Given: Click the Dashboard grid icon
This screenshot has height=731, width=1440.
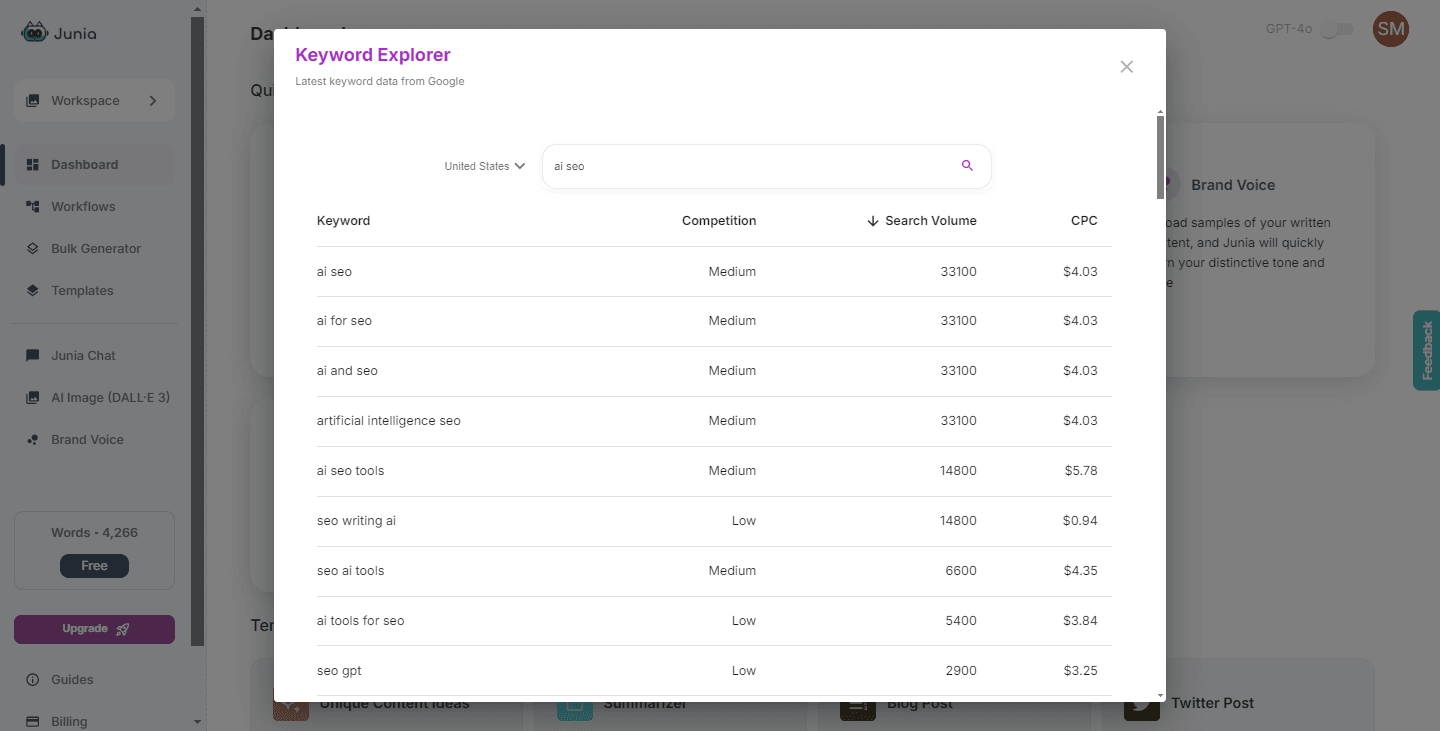Looking at the screenshot, I should pyautogui.click(x=33, y=165).
